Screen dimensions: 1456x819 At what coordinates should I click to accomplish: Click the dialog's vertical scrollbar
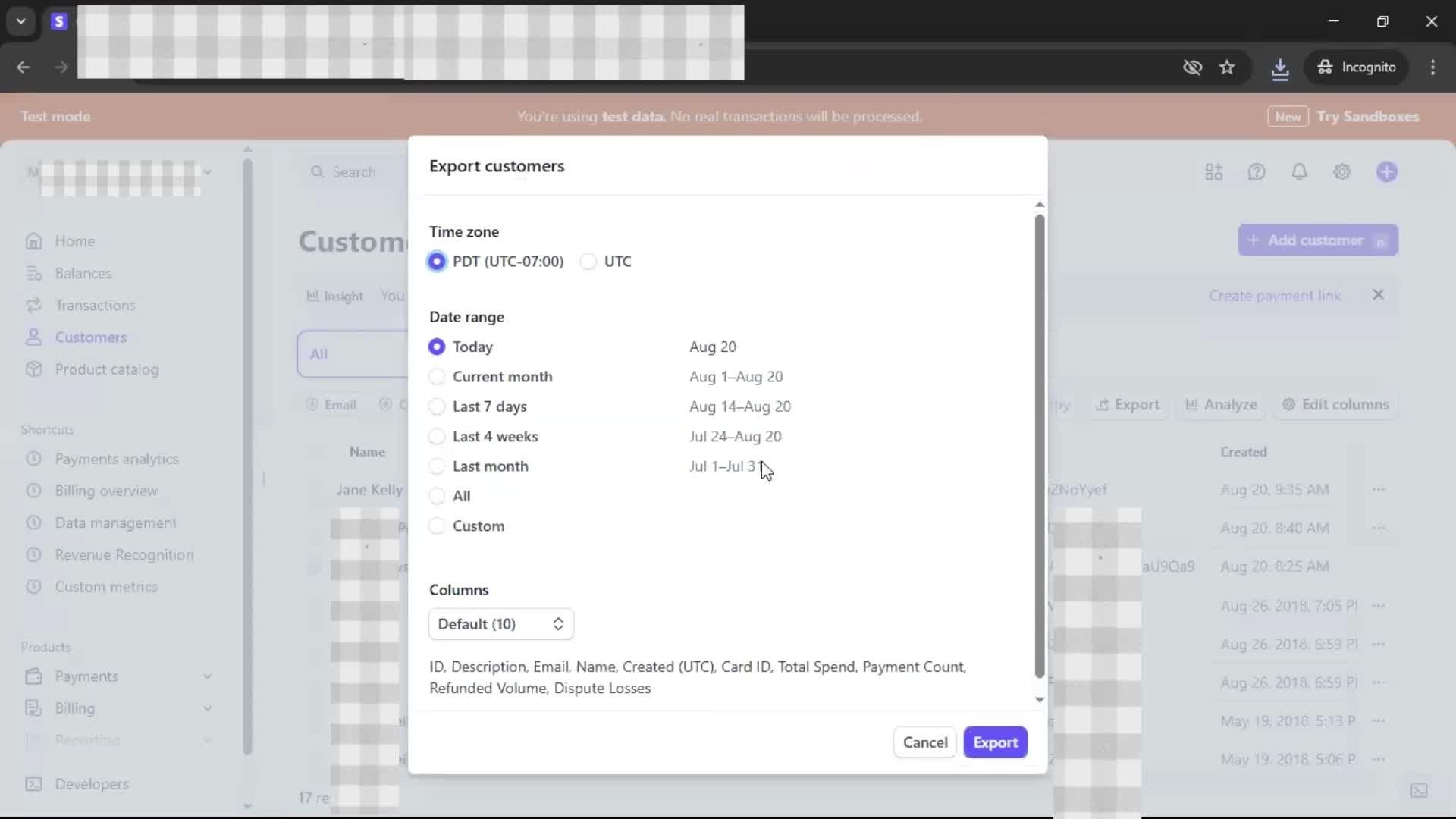pyautogui.click(x=1039, y=446)
